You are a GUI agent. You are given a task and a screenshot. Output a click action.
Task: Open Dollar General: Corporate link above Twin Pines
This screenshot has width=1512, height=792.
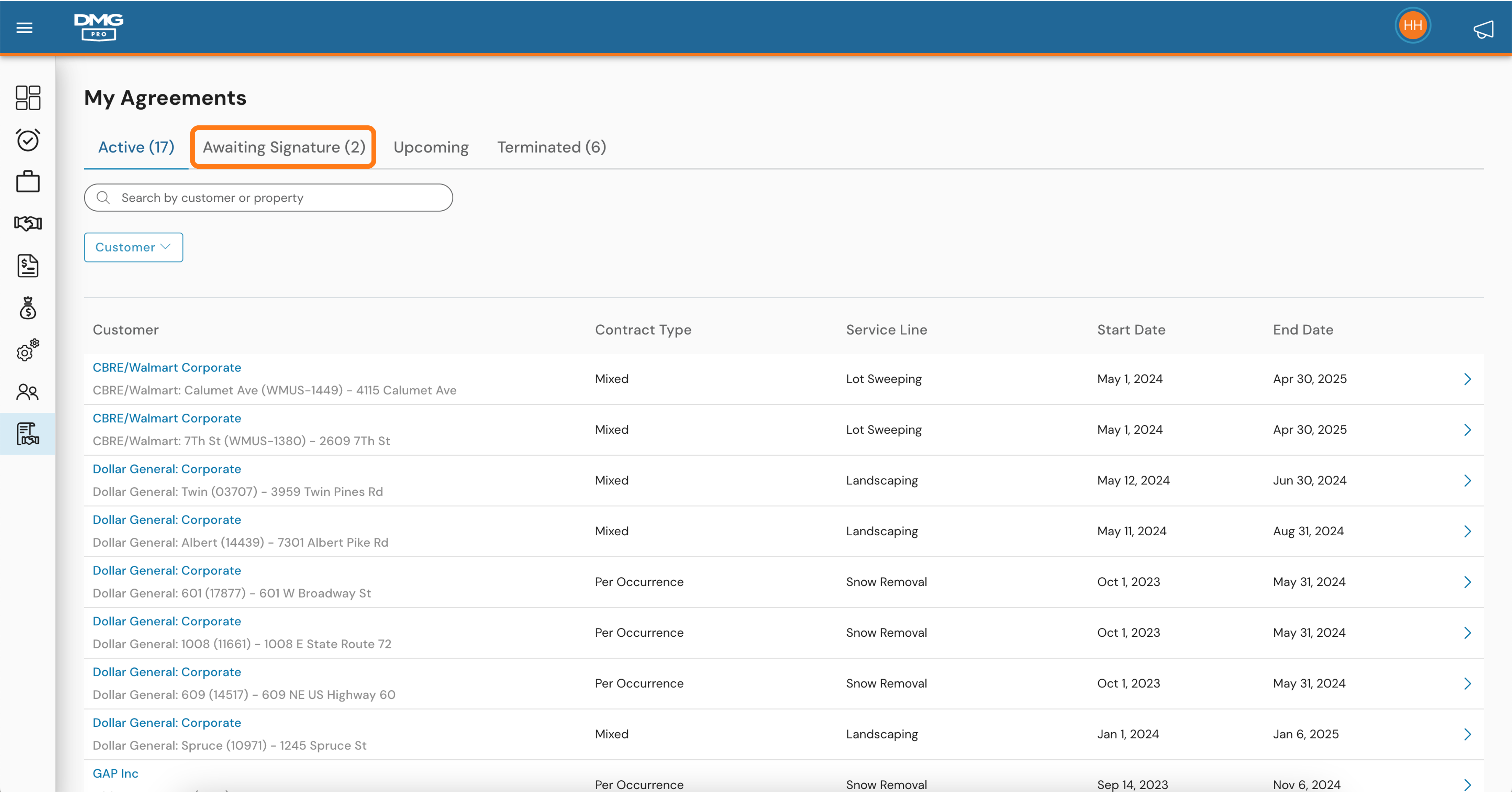[x=167, y=469]
